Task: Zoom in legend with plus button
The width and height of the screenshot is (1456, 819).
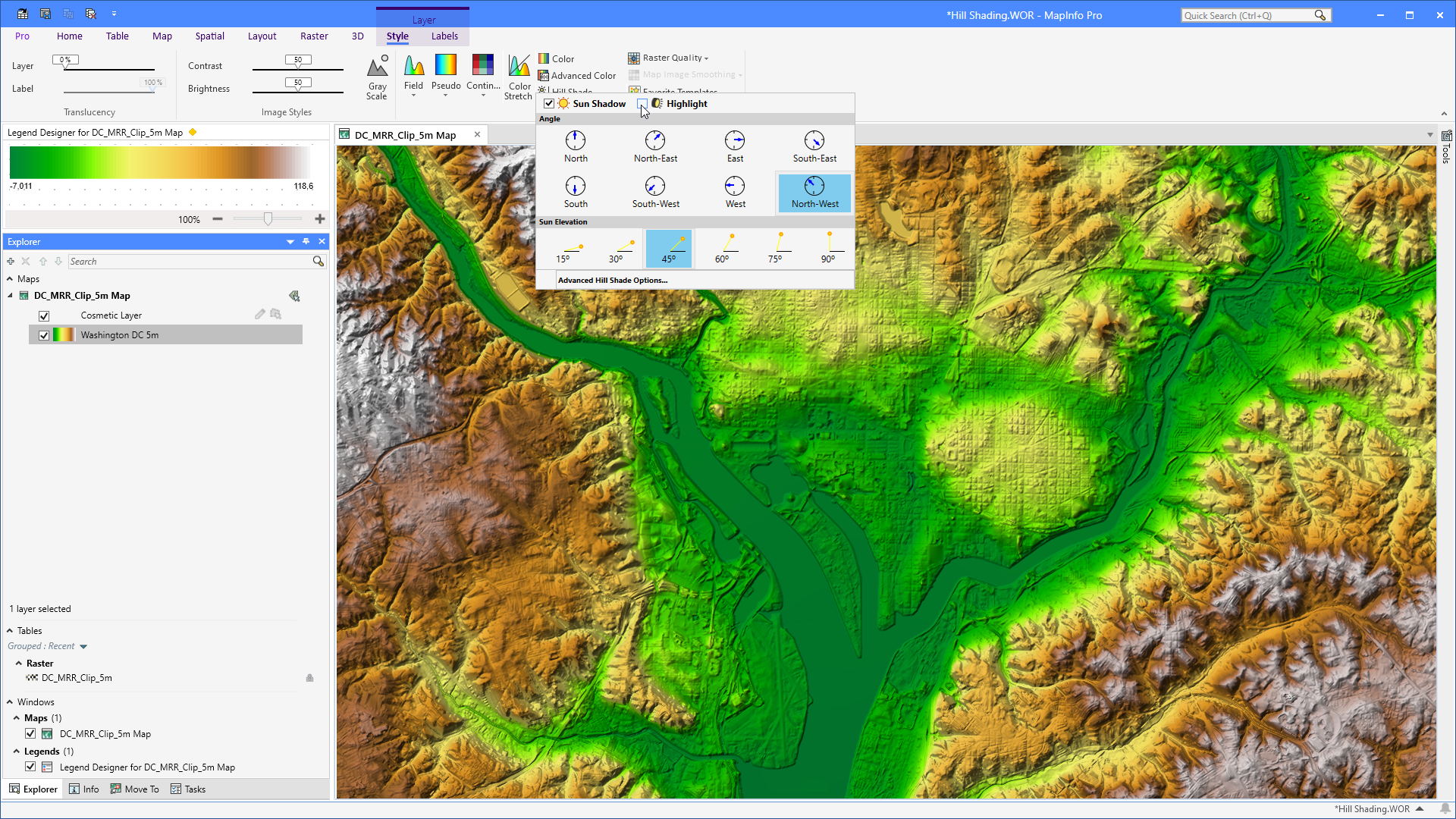Action: [320, 219]
